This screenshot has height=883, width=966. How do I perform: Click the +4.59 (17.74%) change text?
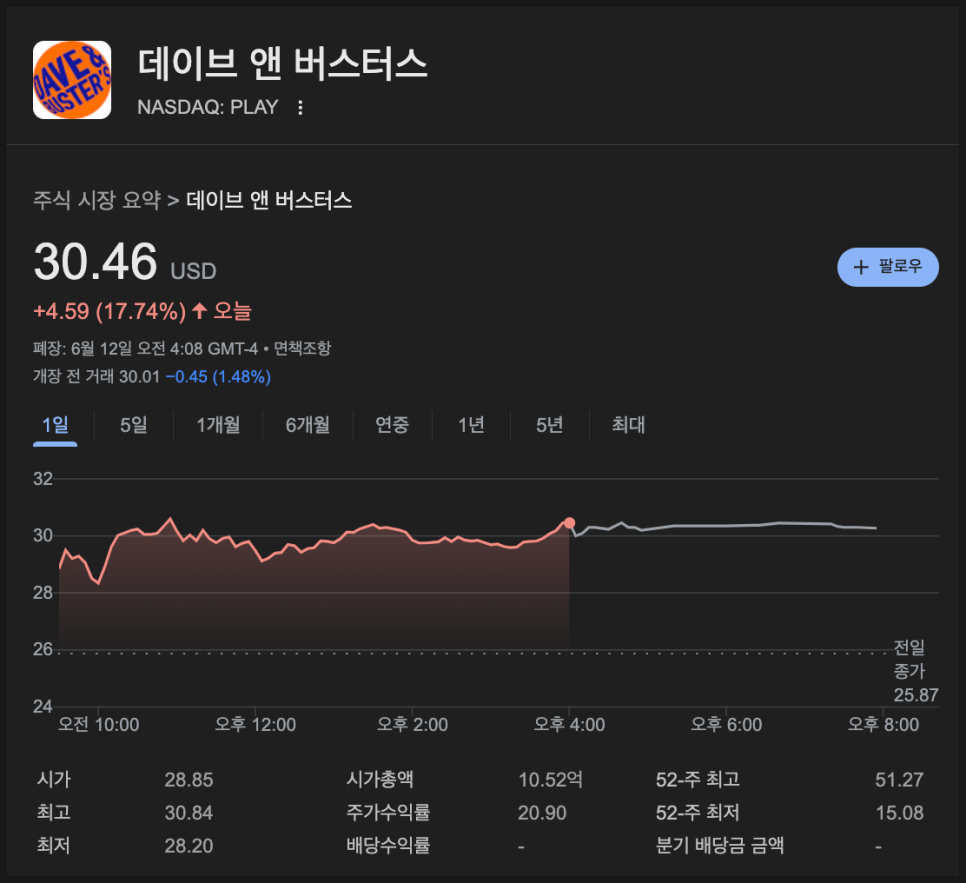(110, 312)
